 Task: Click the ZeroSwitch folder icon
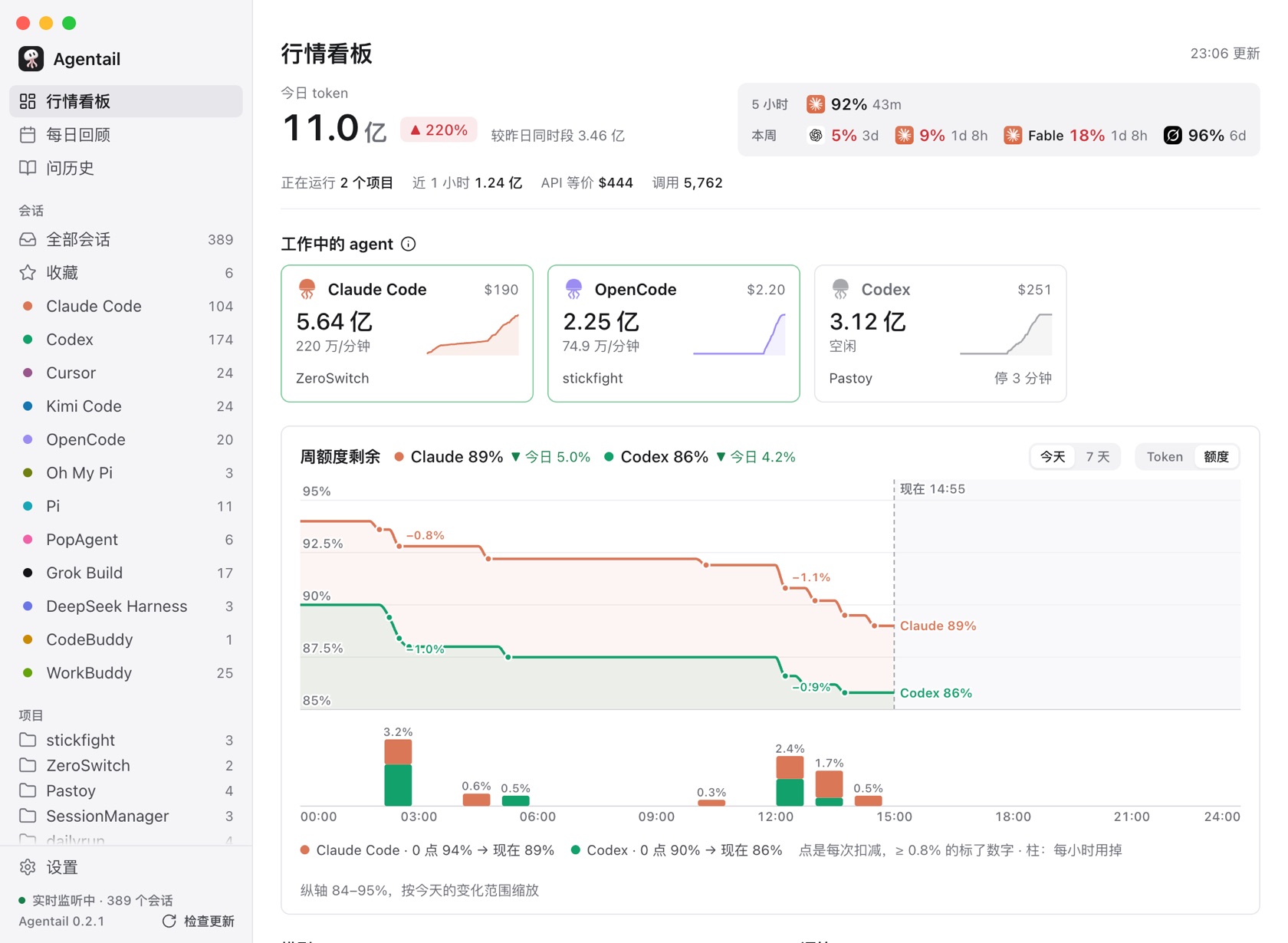click(x=28, y=765)
